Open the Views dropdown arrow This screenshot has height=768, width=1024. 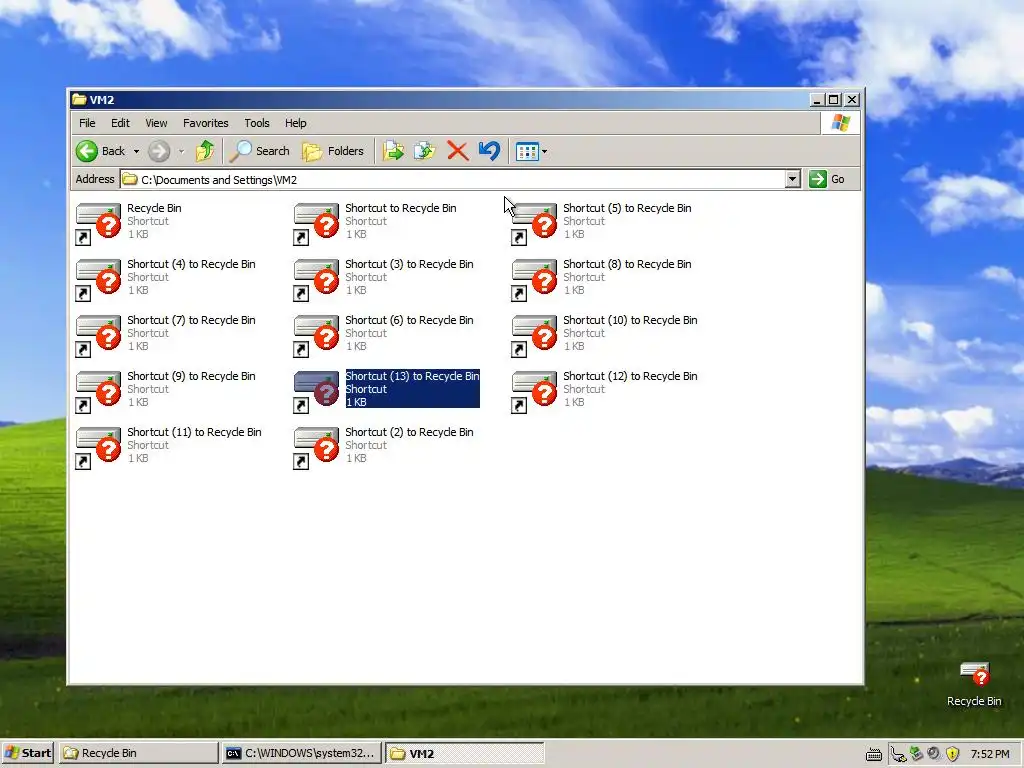(545, 152)
